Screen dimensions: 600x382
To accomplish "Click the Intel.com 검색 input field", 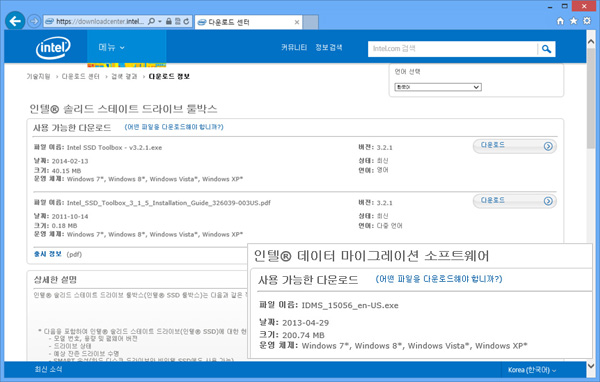I will click(453, 49).
